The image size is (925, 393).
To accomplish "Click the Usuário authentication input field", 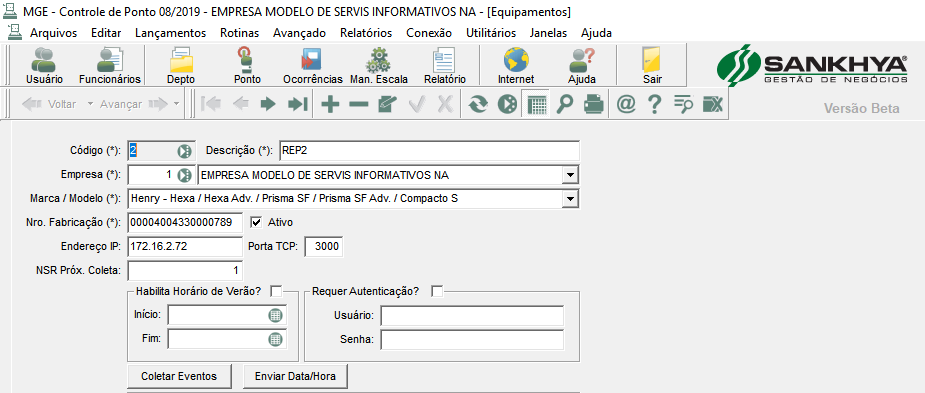I will pos(472,315).
